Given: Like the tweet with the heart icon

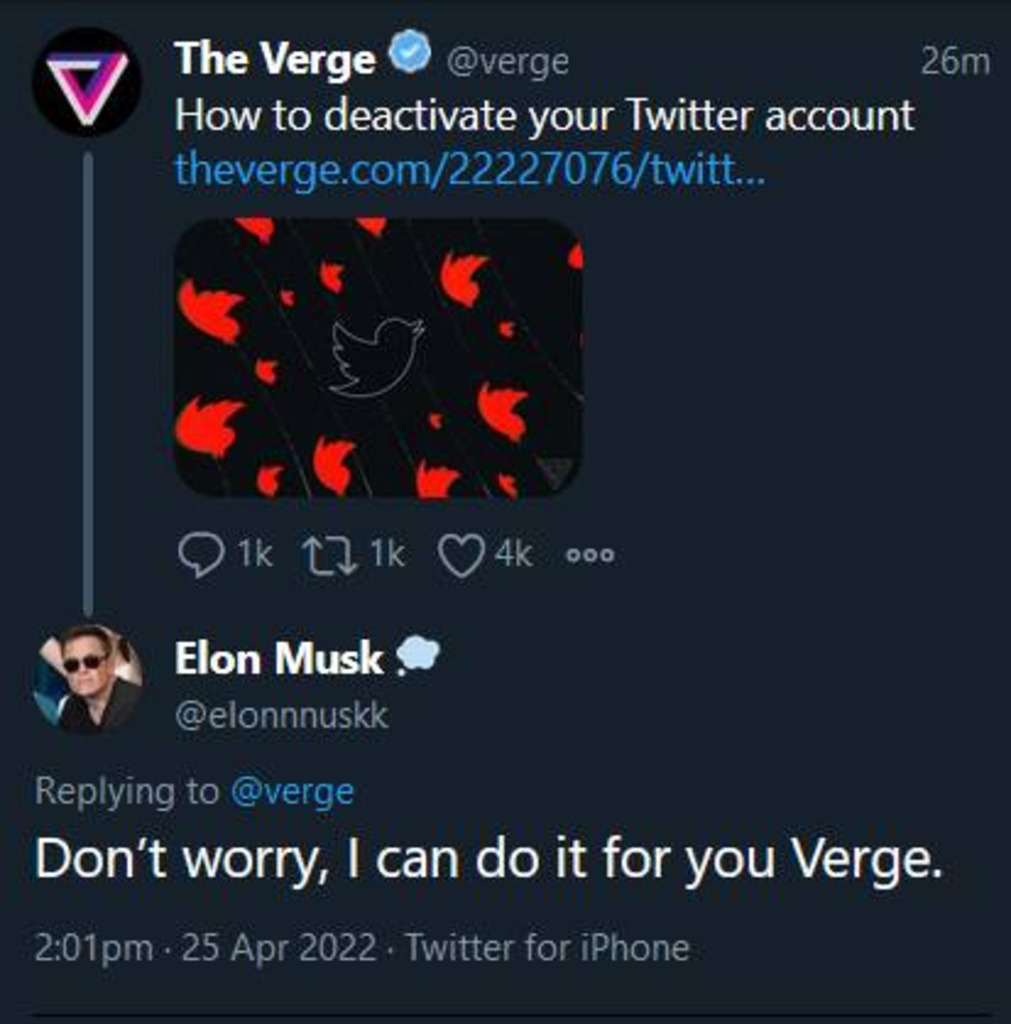Looking at the screenshot, I should tap(461, 556).
